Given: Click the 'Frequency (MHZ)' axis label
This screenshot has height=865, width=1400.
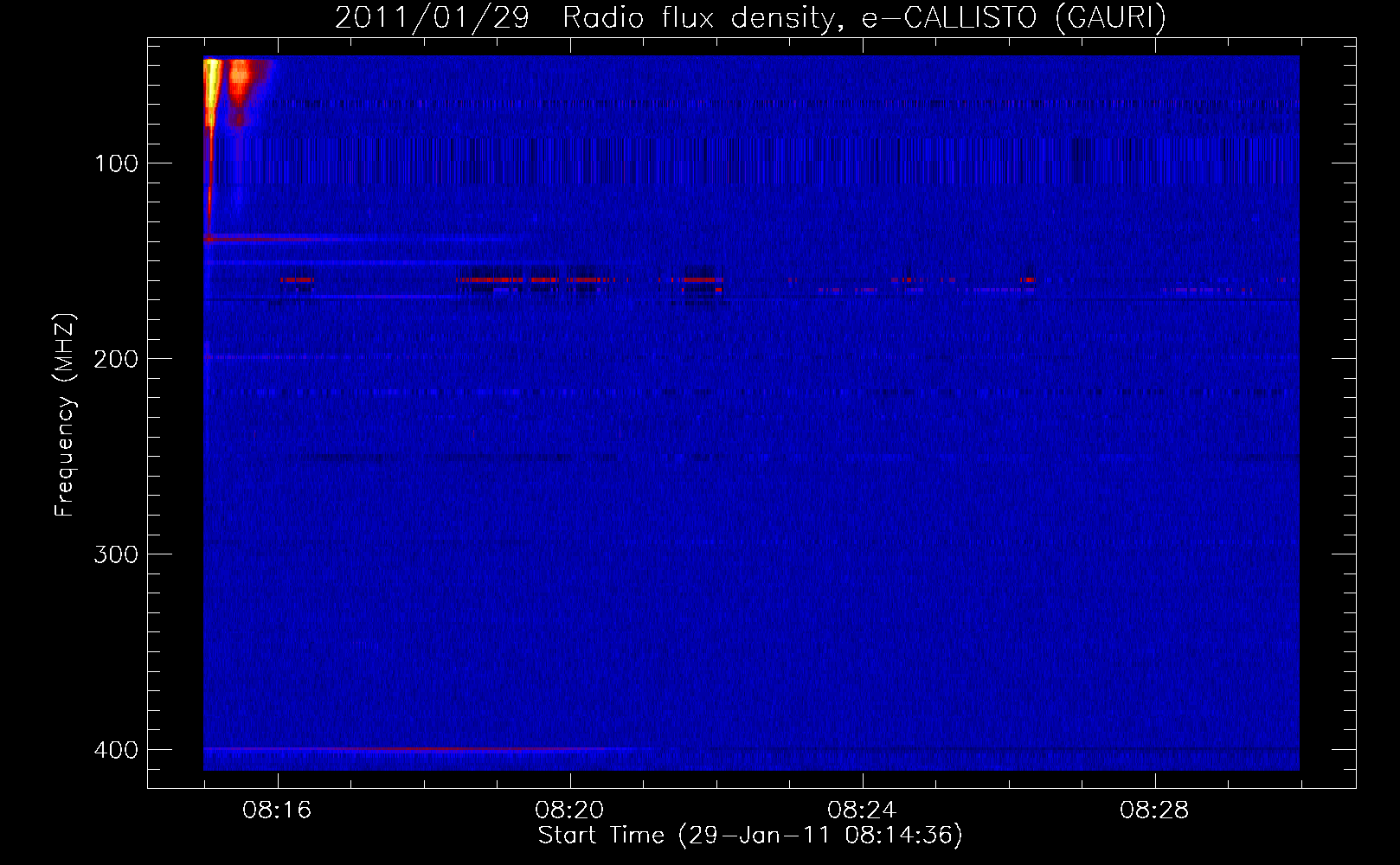Looking at the screenshot, I should [65, 415].
